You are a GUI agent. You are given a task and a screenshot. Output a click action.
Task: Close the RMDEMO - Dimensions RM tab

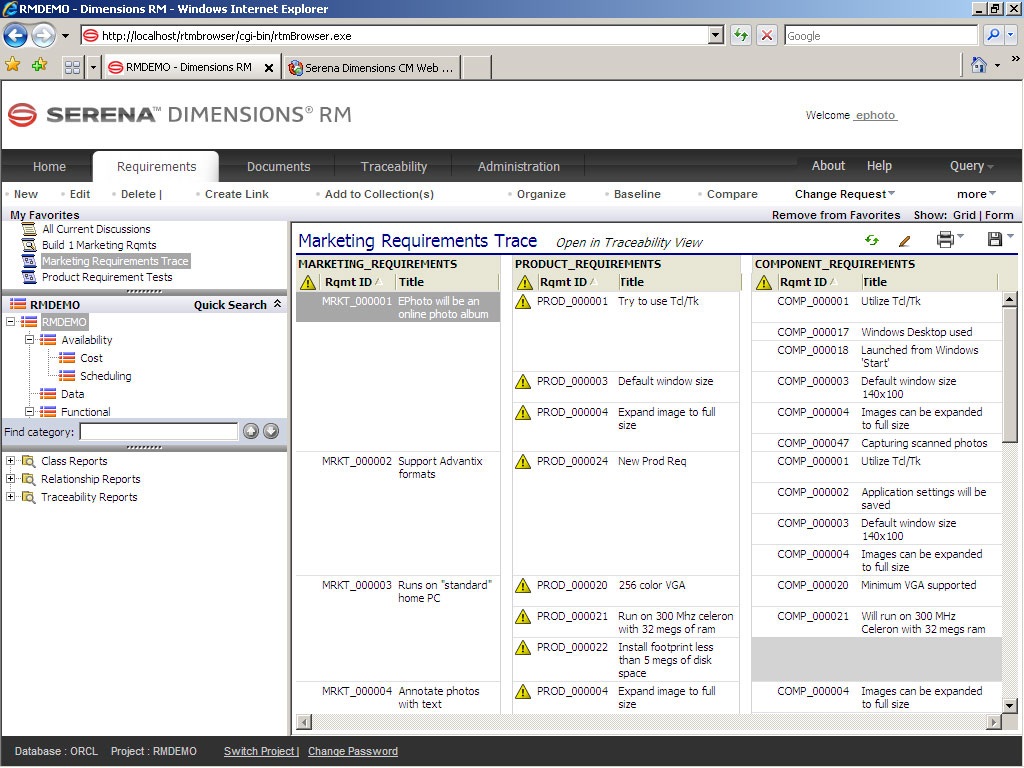(268, 68)
